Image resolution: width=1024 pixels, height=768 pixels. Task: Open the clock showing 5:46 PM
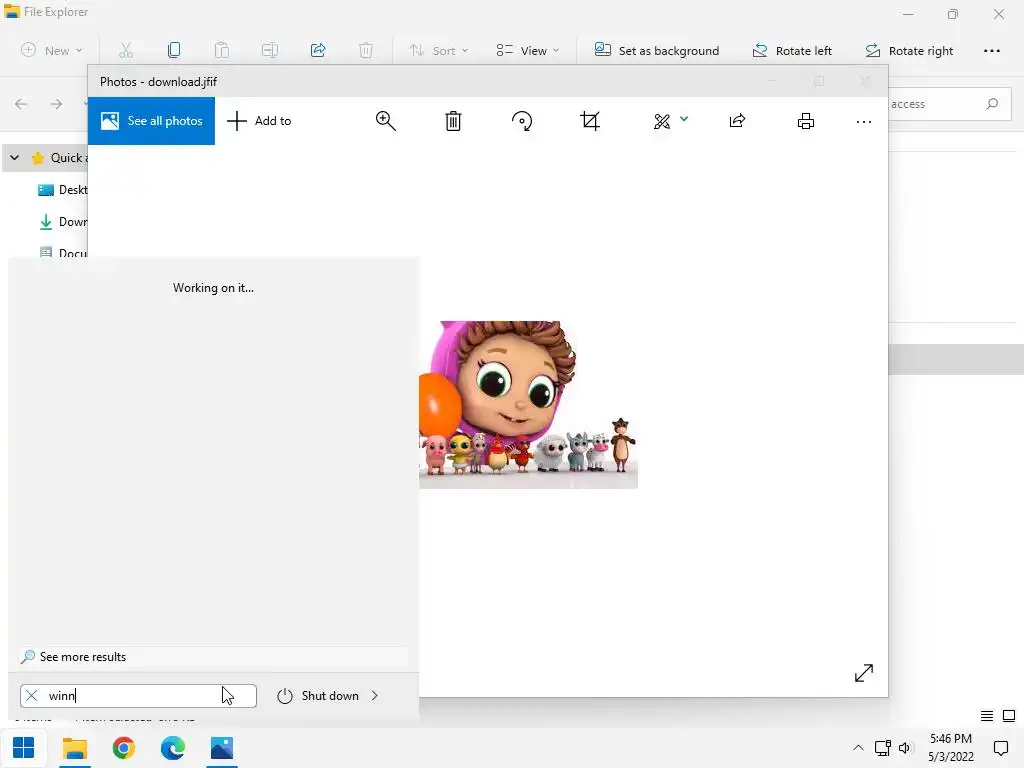pos(950,748)
